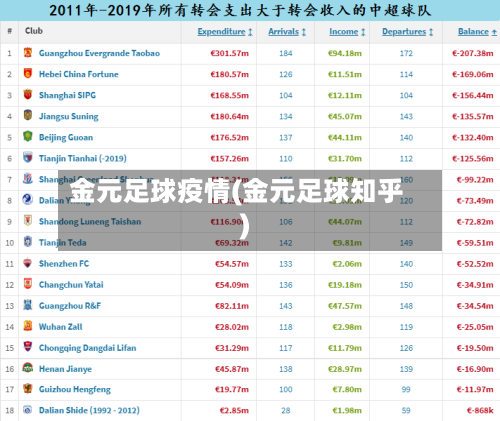This screenshot has width=500, height=421.
Task: Click Guangzhou Evergrande departures count 172
Action: tap(406, 53)
